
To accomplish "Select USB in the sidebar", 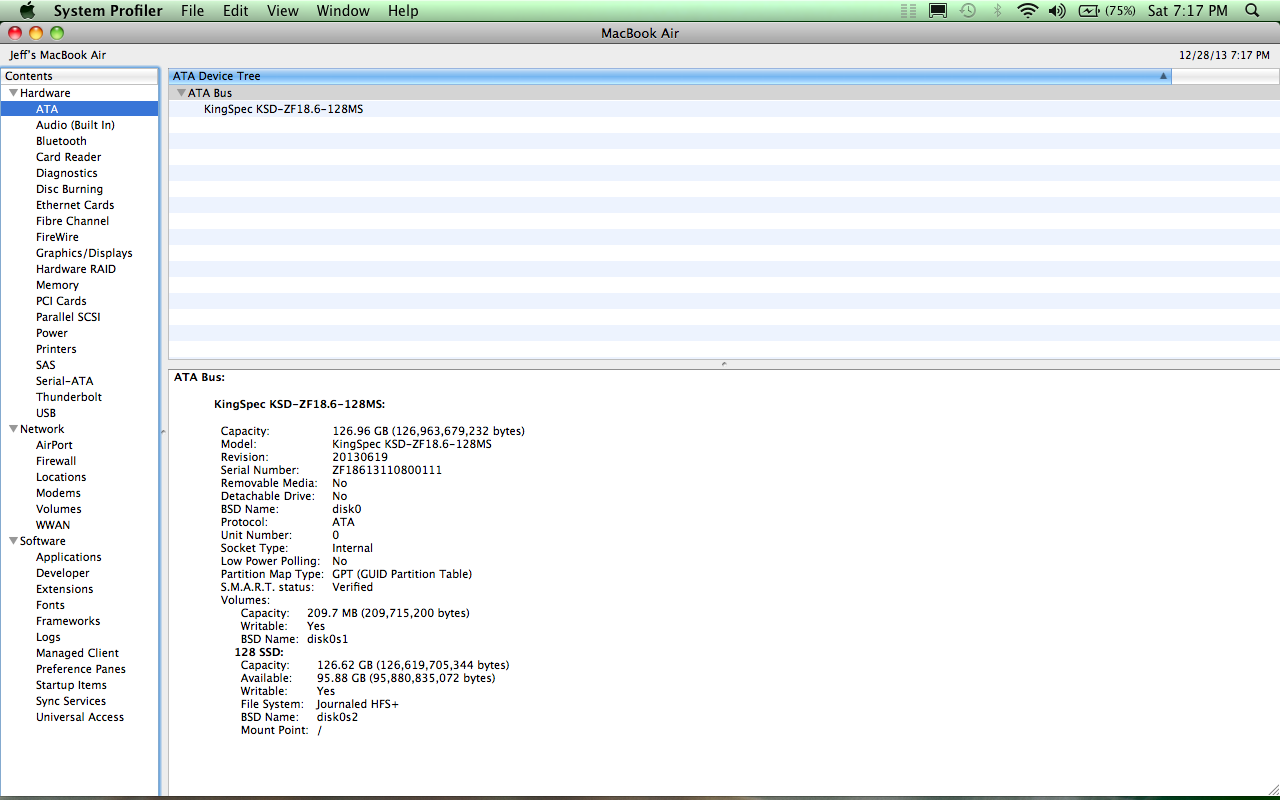I will [x=46, y=413].
